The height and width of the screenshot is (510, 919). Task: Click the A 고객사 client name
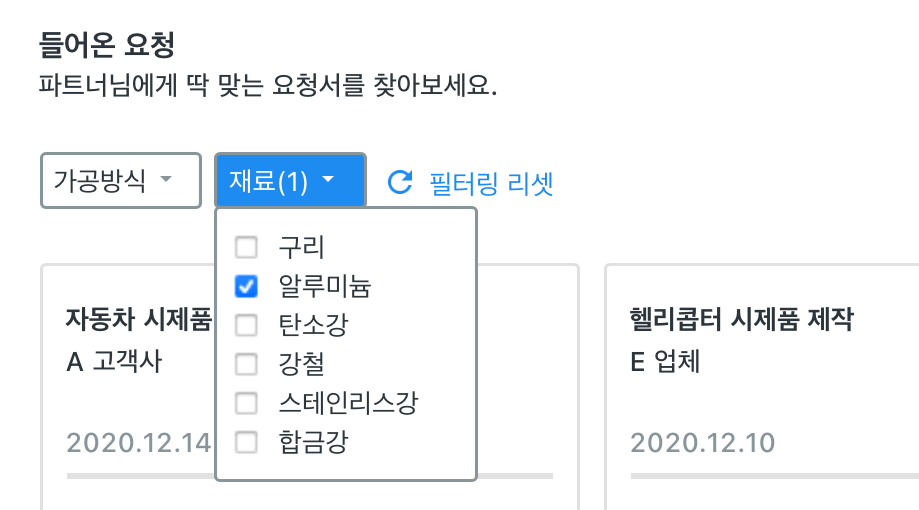tap(114, 361)
